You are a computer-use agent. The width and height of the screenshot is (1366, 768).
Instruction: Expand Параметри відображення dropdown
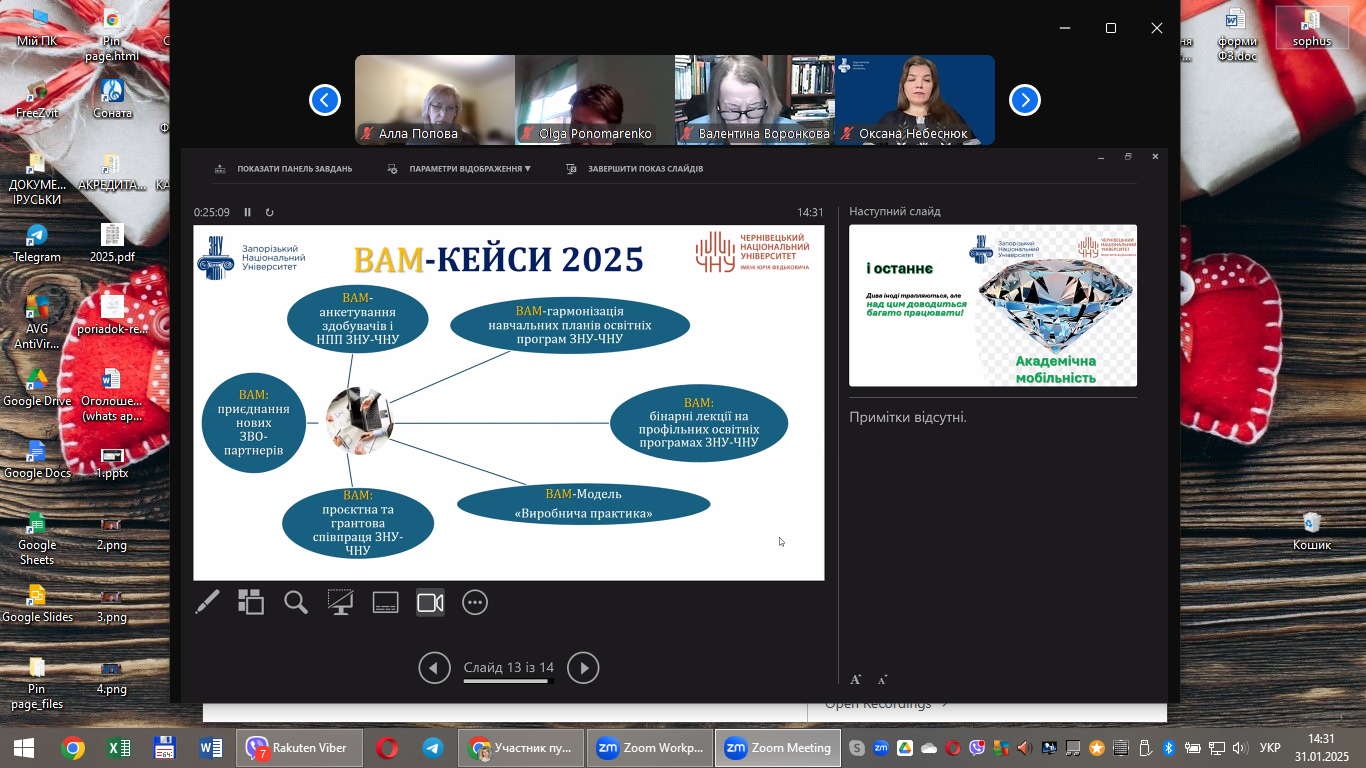click(460, 169)
